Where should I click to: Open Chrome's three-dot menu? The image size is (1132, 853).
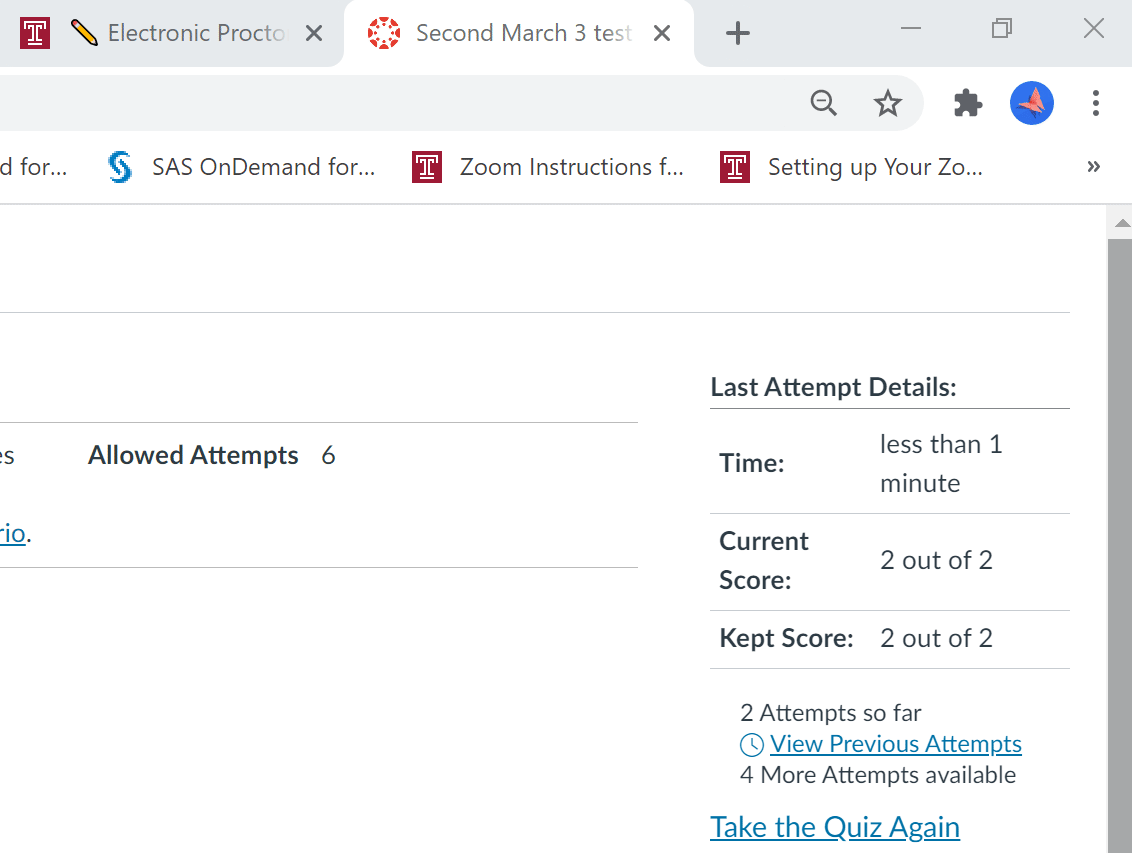[1095, 103]
